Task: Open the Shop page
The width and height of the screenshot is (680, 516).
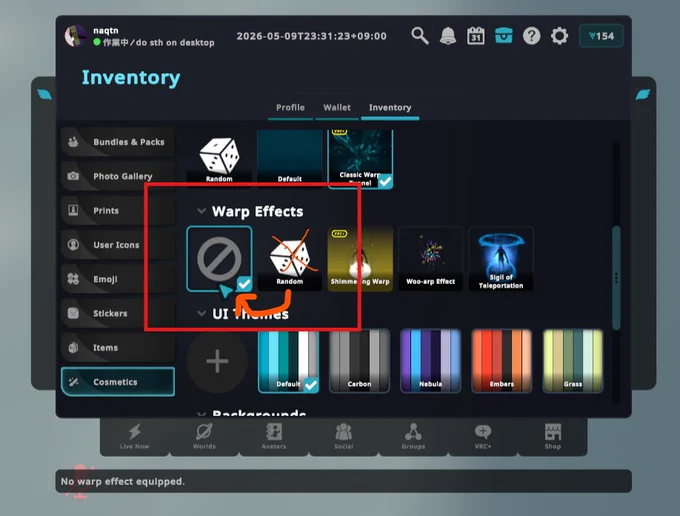Action: [x=552, y=436]
